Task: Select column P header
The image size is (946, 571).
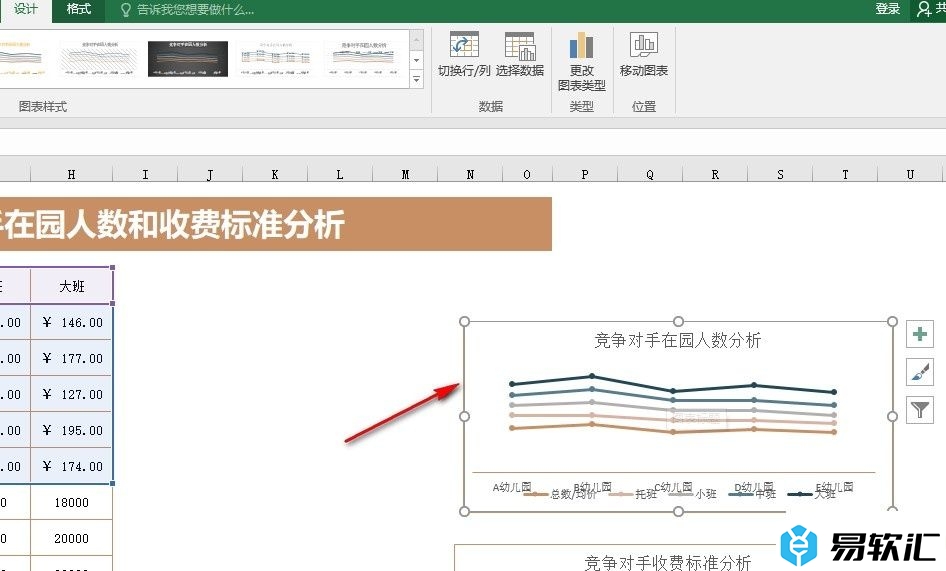Action: [585, 174]
